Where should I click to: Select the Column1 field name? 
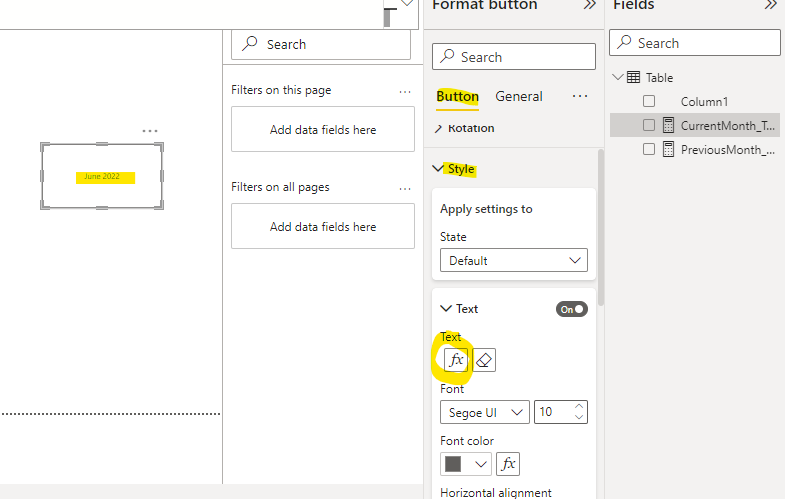(x=704, y=102)
